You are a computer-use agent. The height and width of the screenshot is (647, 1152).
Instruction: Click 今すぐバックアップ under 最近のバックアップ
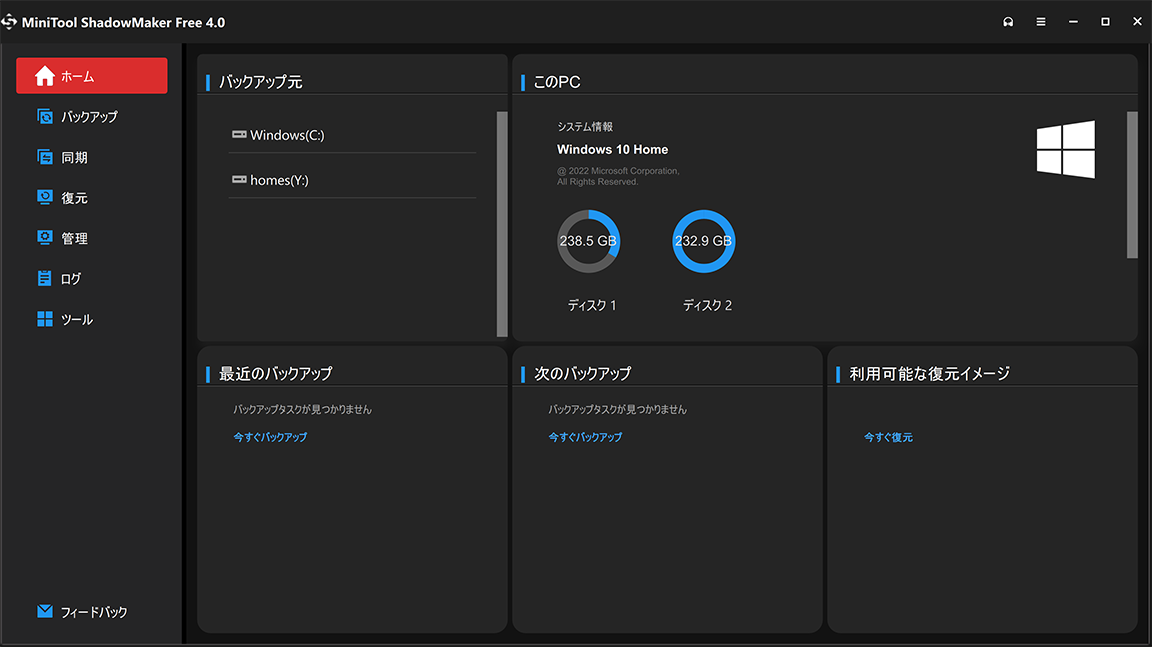270,437
